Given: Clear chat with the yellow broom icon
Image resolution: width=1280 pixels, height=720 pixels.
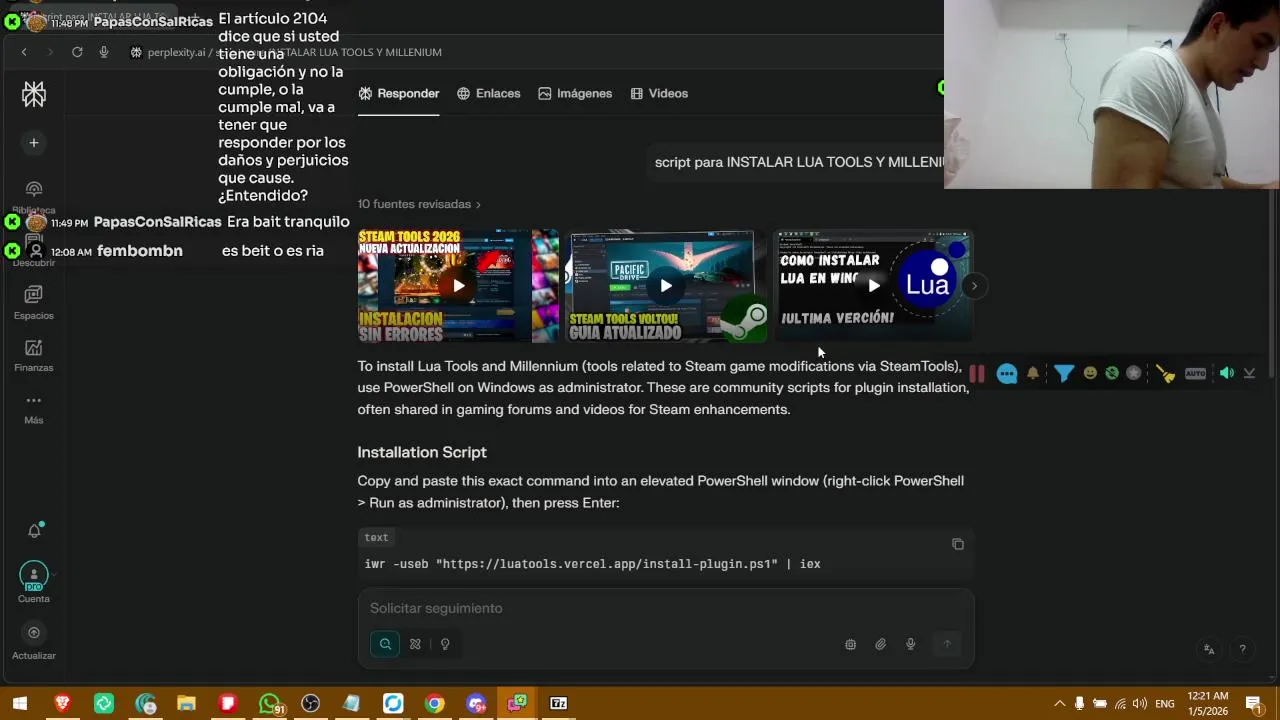Looking at the screenshot, I should coord(1165,374).
